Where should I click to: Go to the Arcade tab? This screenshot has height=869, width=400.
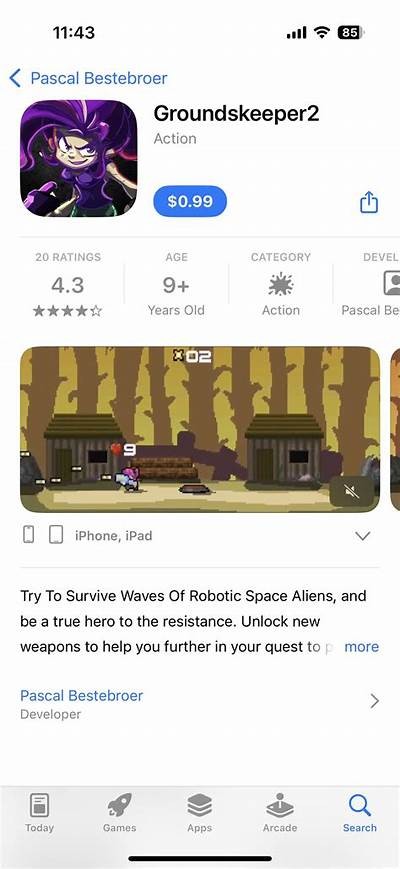point(280,813)
